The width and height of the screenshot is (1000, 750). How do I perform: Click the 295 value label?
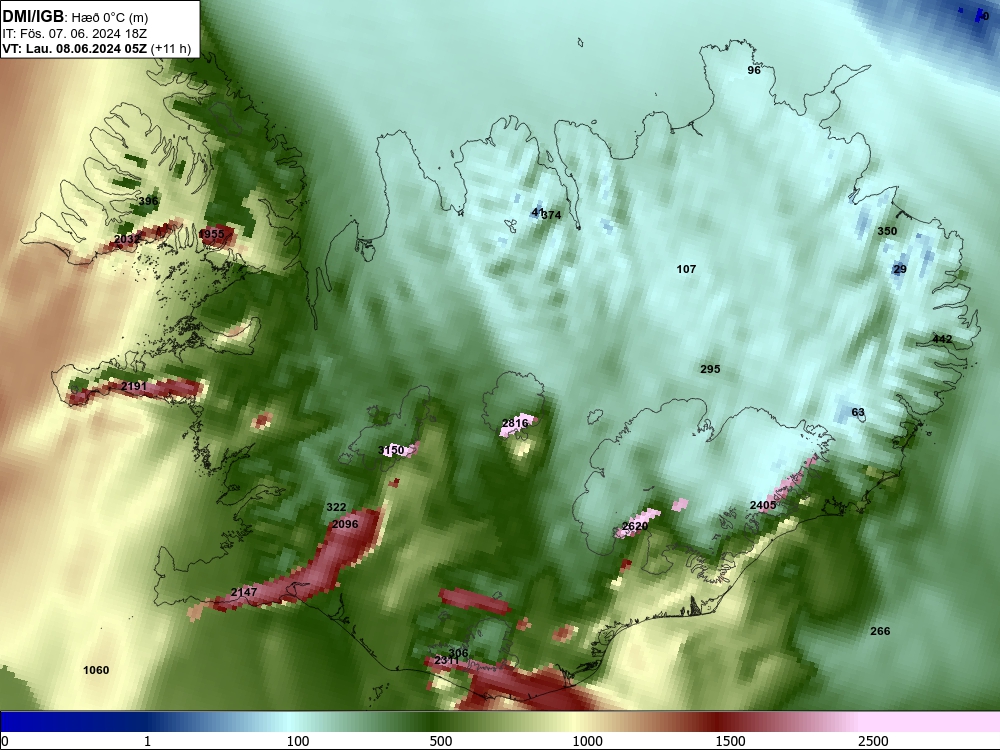tap(710, 369)
